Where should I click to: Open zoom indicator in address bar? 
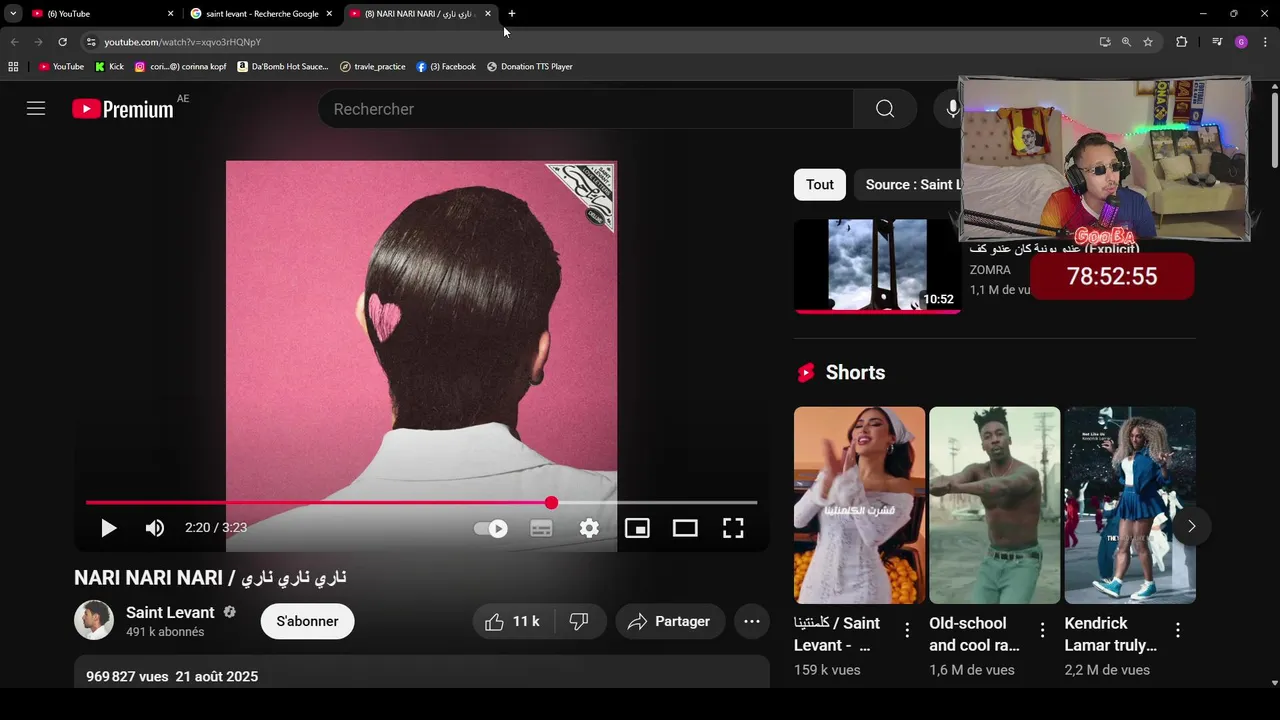[1126, 42]
